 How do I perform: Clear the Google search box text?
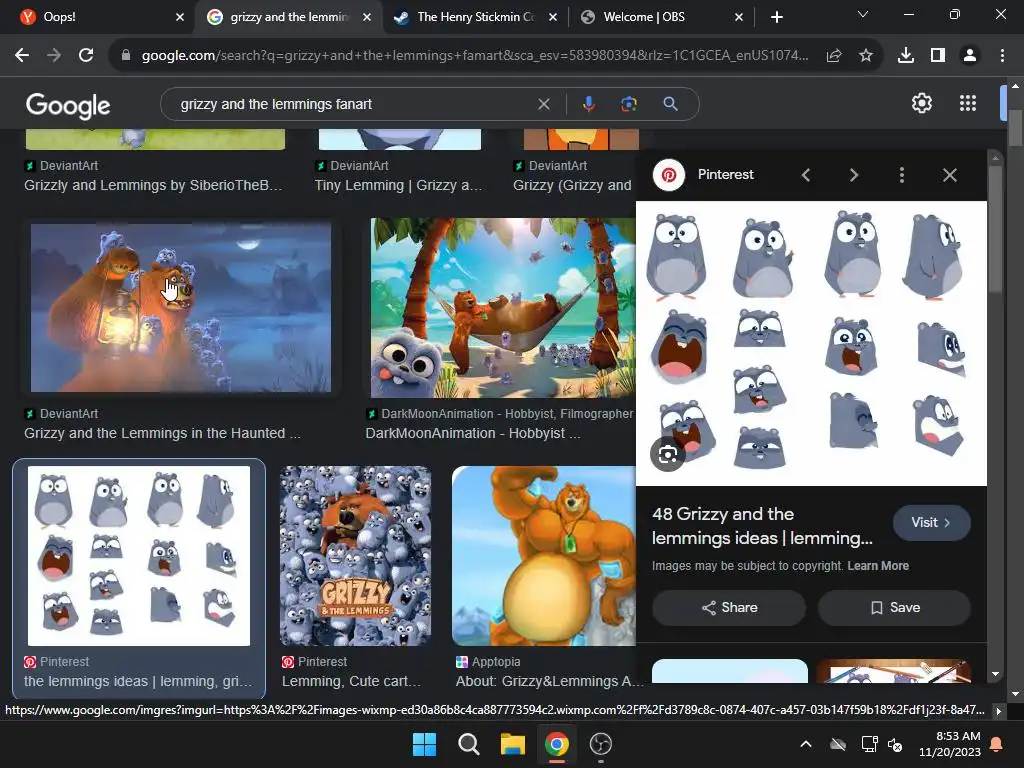[x=543, y=104]
